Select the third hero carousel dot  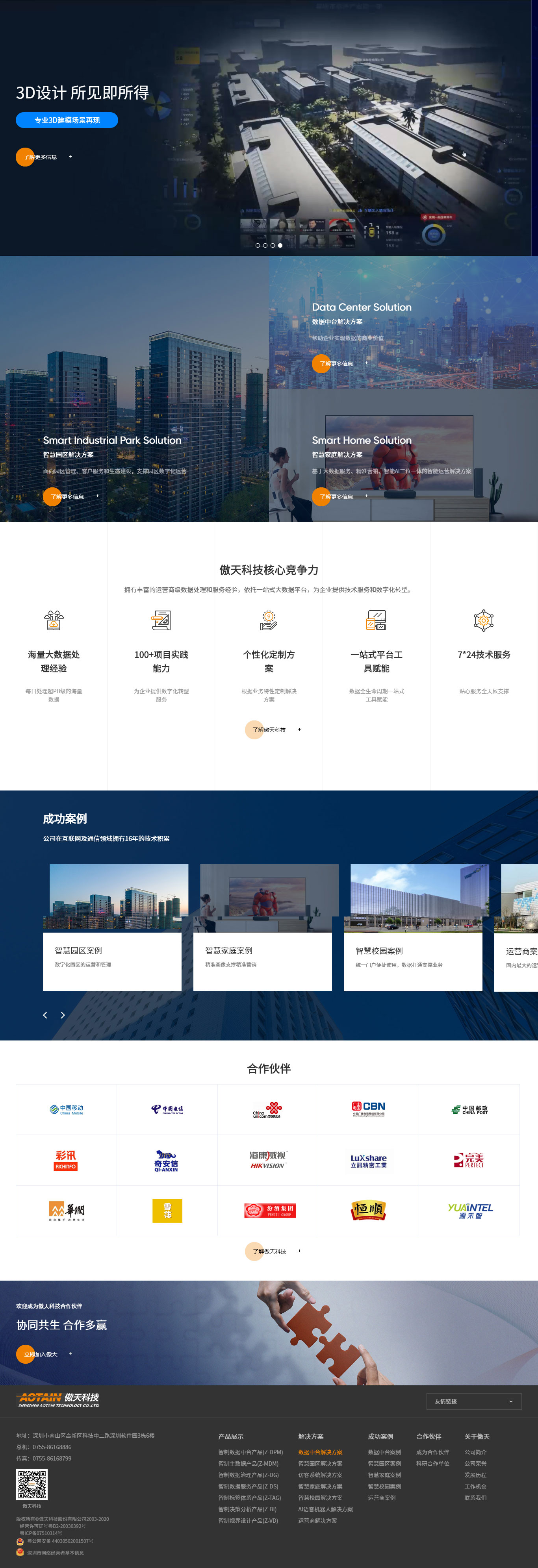(x=273, y=245)
